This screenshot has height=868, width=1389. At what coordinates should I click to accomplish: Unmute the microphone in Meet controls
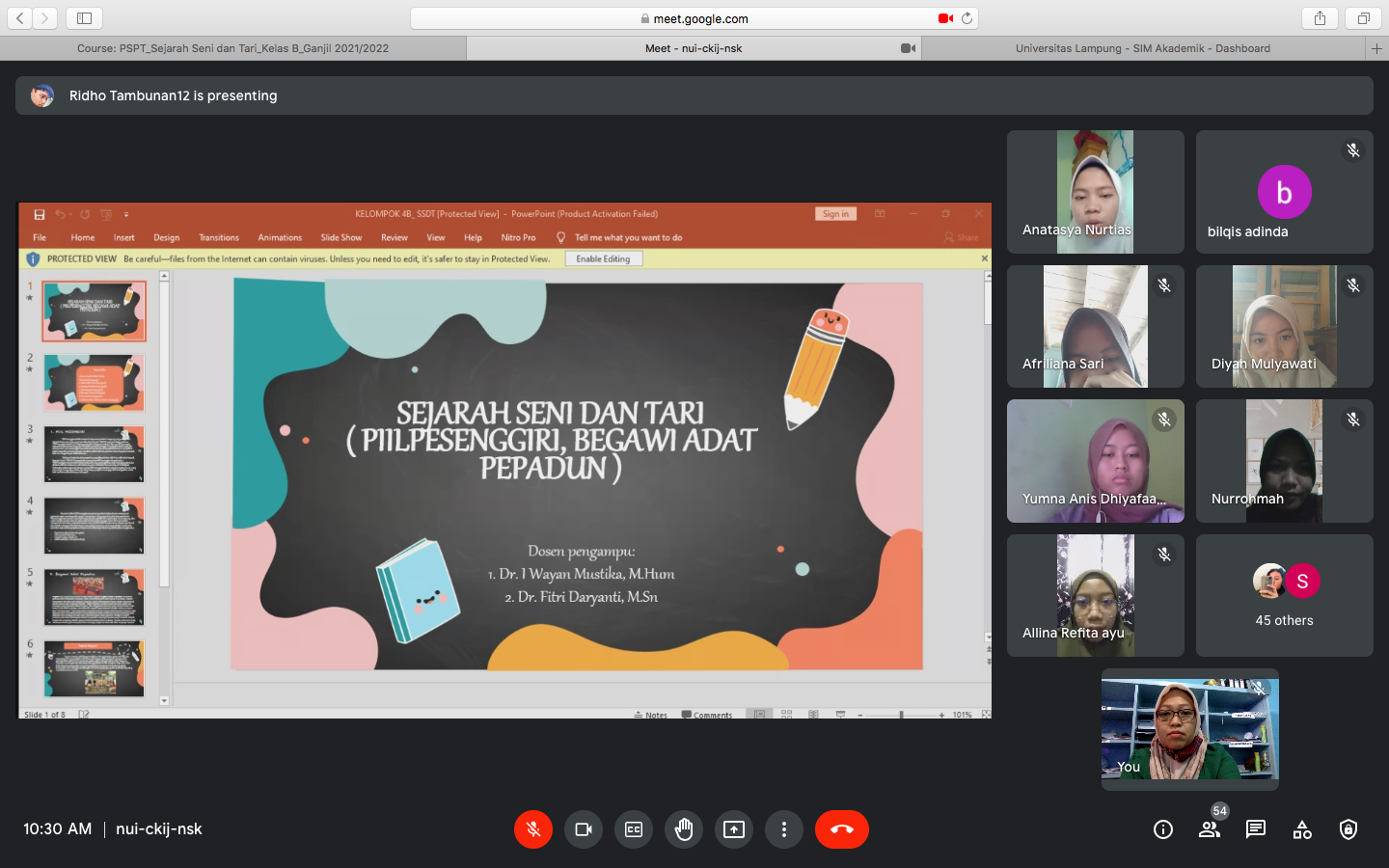pos(533,829)
